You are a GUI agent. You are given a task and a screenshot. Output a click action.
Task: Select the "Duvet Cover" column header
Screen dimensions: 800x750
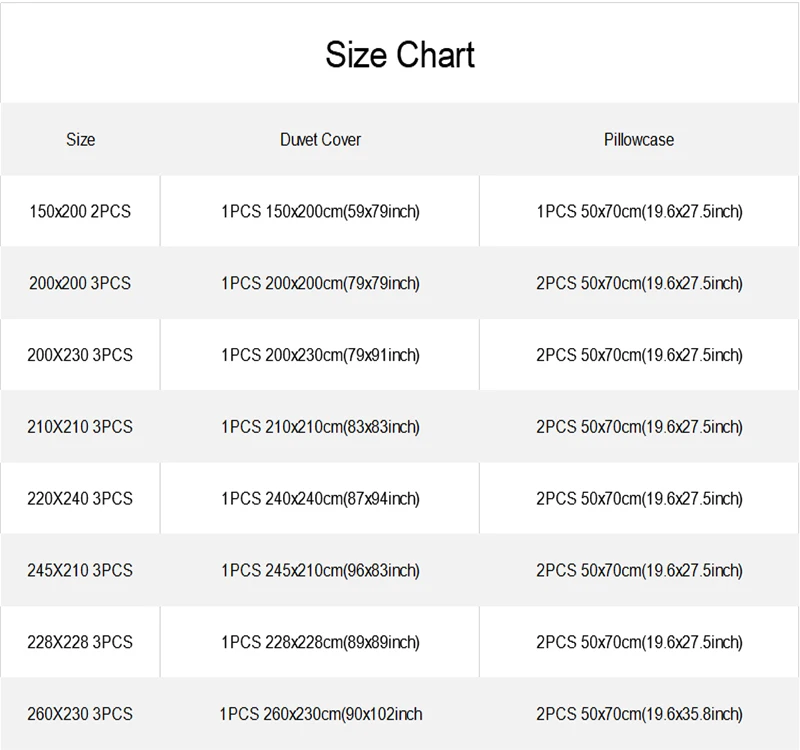320,140
